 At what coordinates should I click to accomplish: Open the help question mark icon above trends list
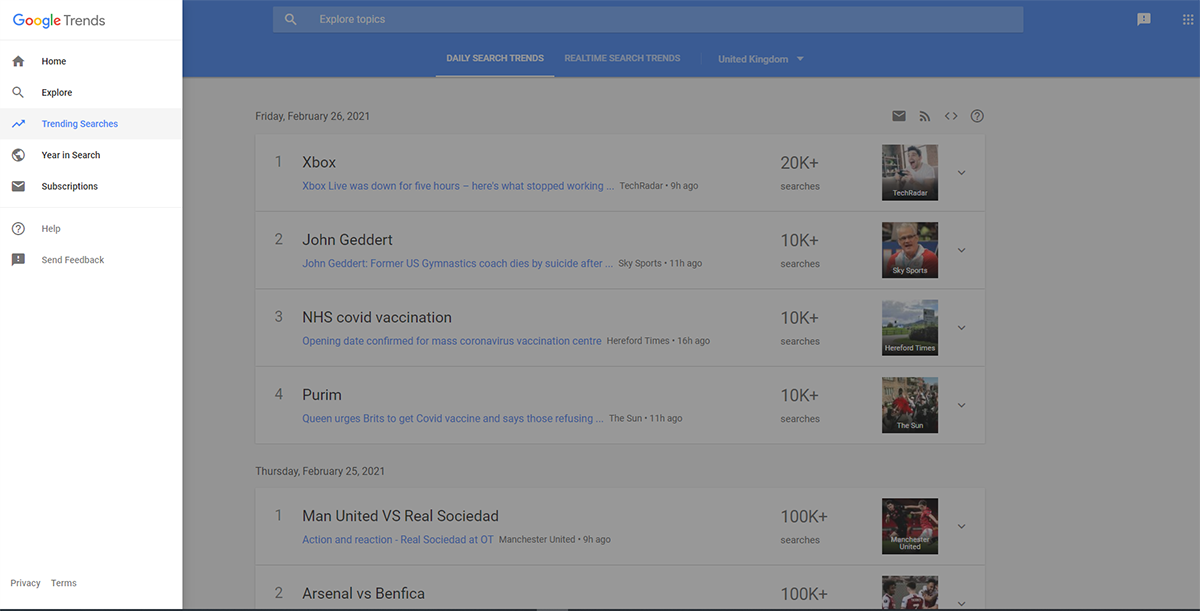click(x=977, y=116)
